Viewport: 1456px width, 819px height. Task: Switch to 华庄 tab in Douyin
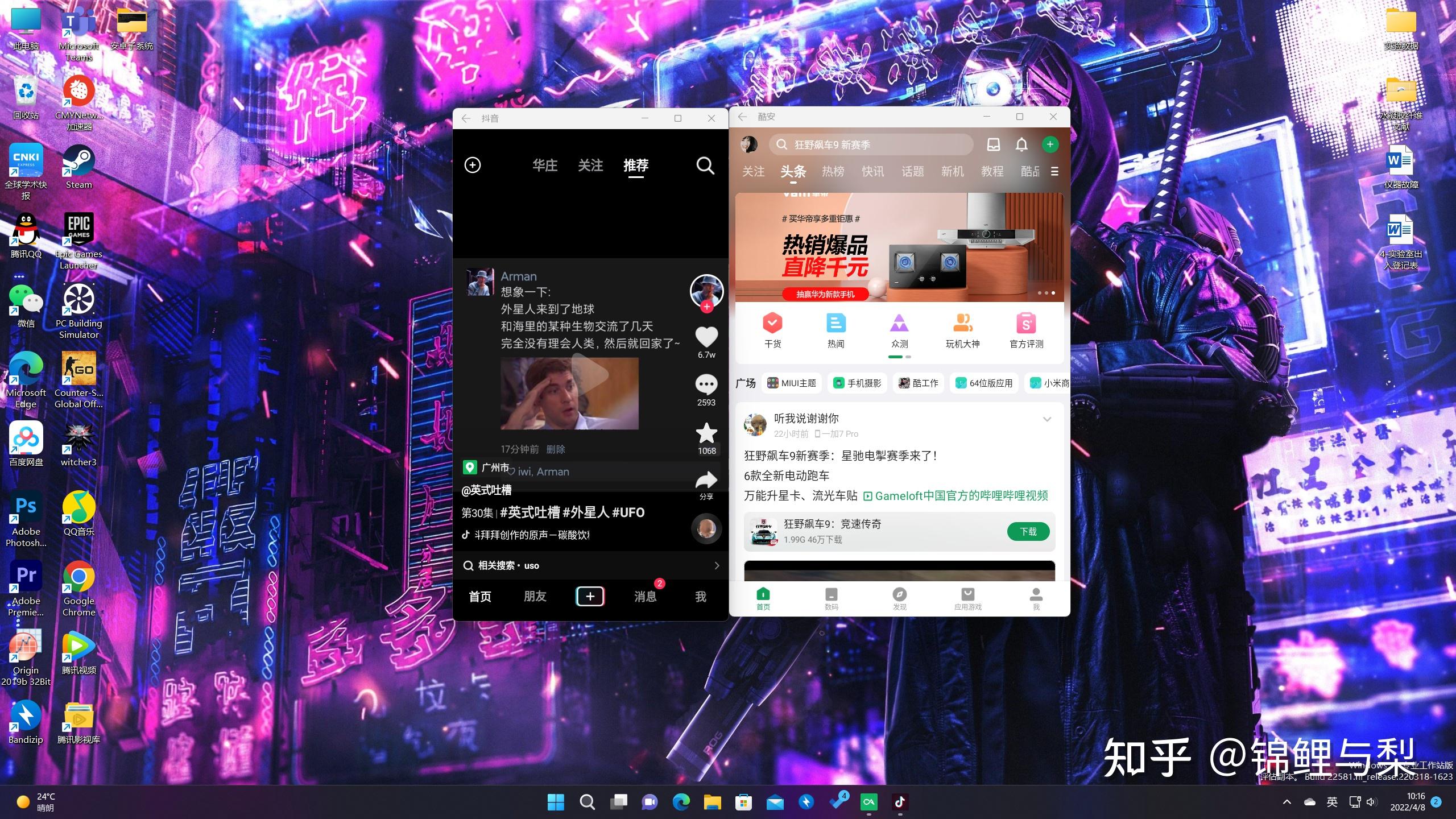(x=545, y=166)
